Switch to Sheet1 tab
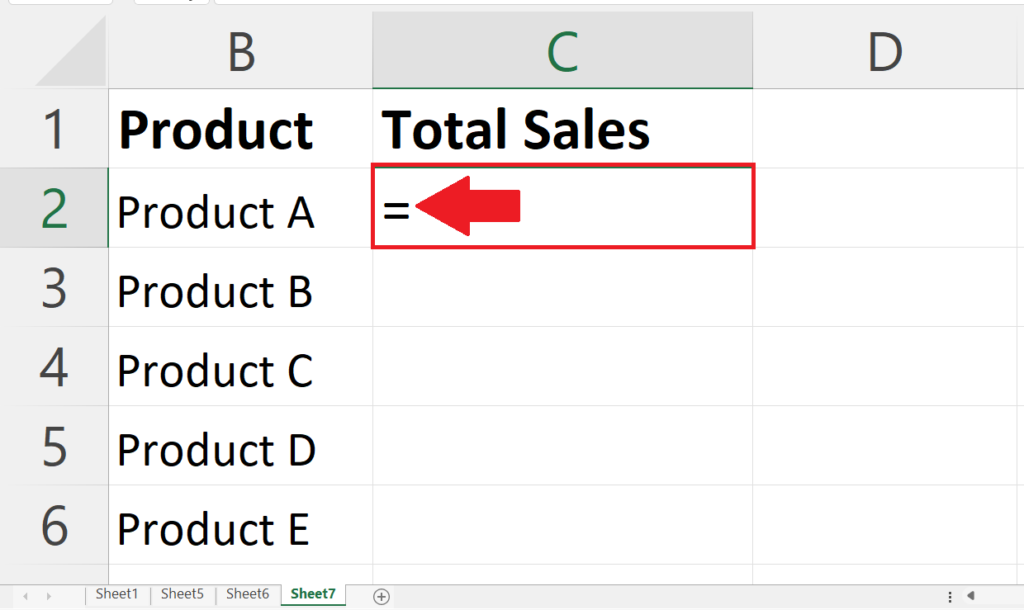 pyautogui.click(x=117, y=594)
